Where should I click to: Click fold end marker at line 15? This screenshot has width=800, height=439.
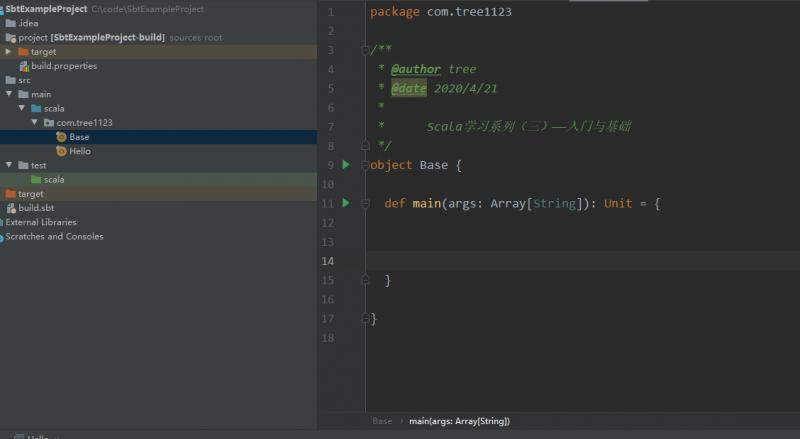tap(365, 280)
